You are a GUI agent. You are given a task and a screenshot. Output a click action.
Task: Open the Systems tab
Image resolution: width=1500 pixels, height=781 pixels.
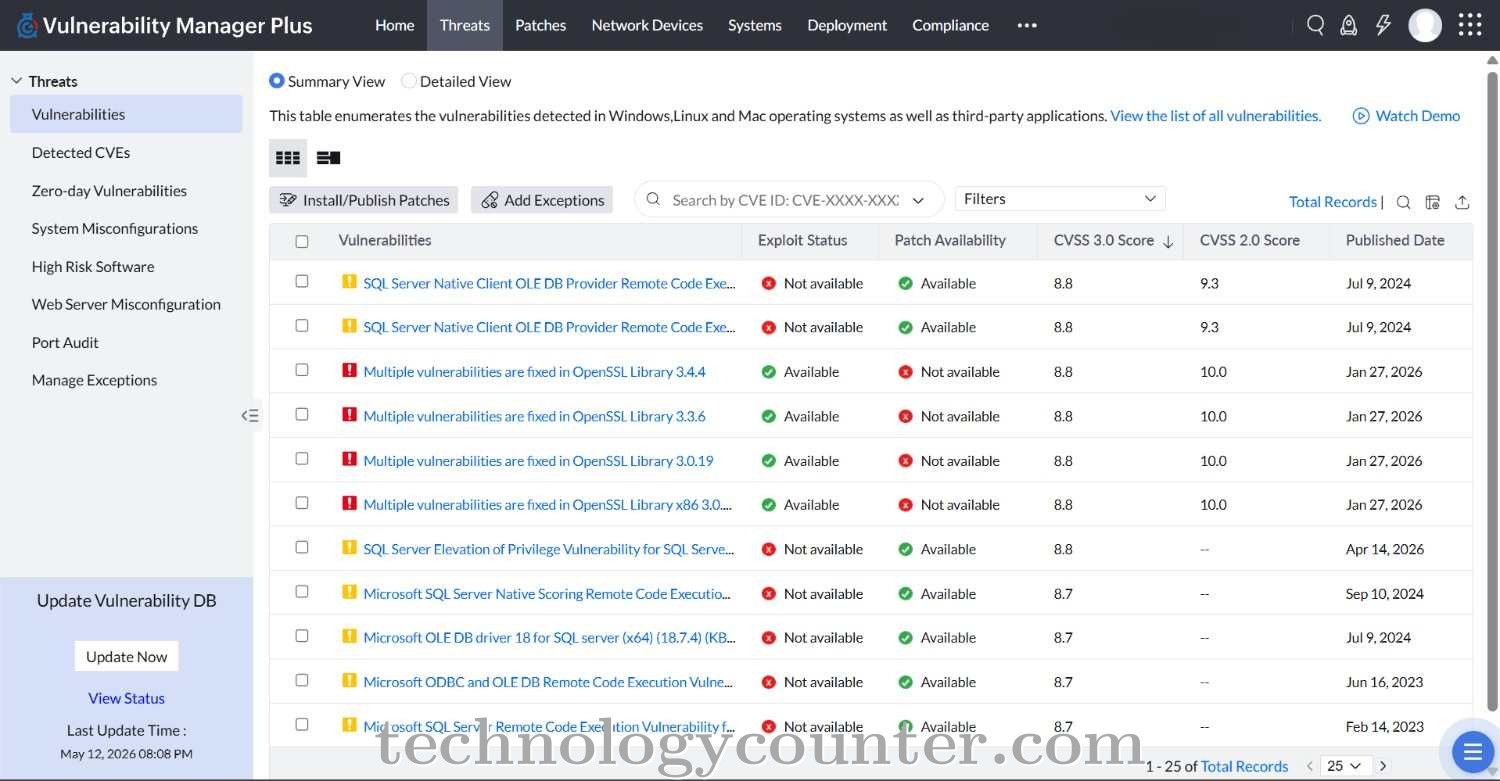(755, 25)
